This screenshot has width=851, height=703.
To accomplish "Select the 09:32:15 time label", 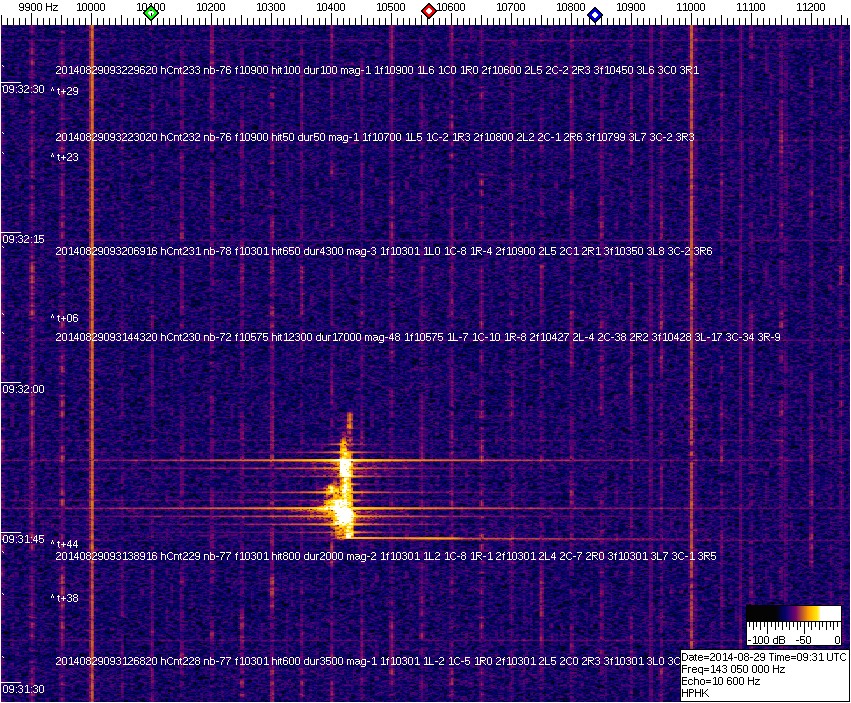I will pos(23,240).
